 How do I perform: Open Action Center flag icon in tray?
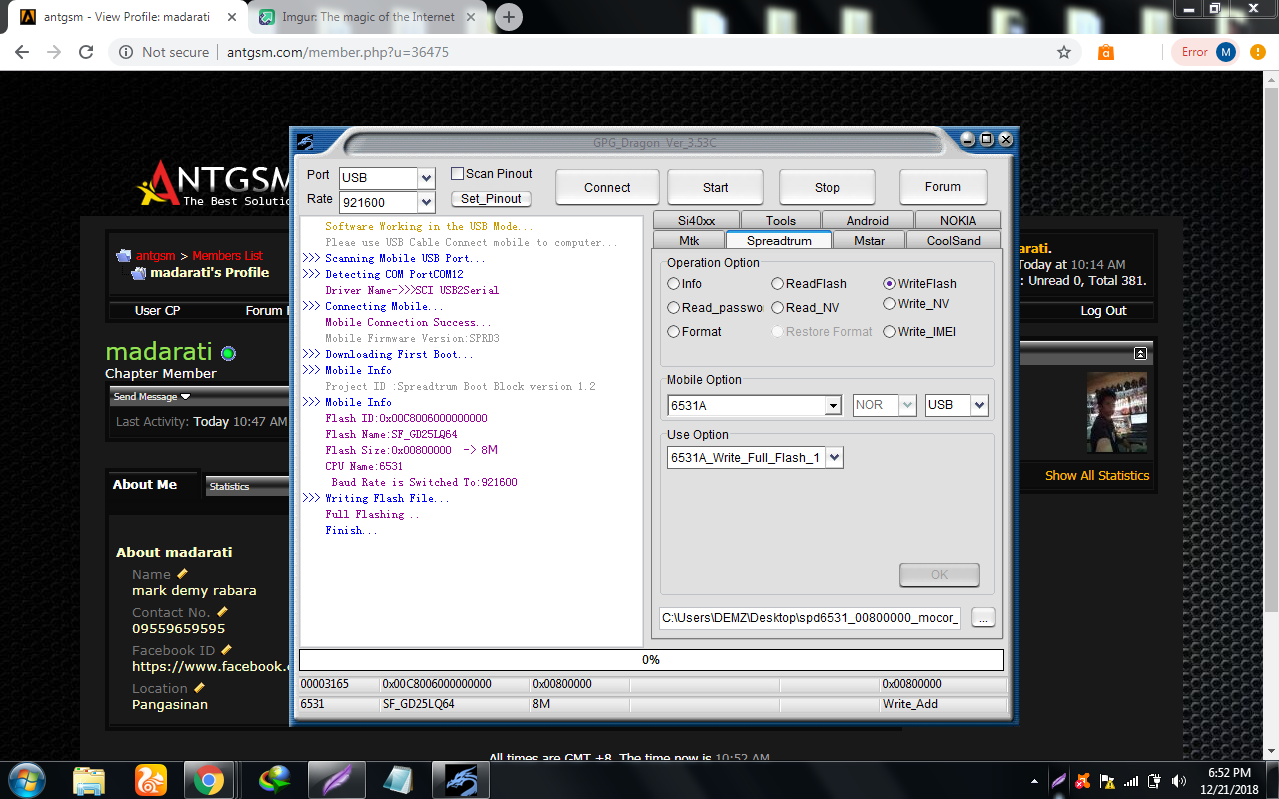tap(1107, 781)
